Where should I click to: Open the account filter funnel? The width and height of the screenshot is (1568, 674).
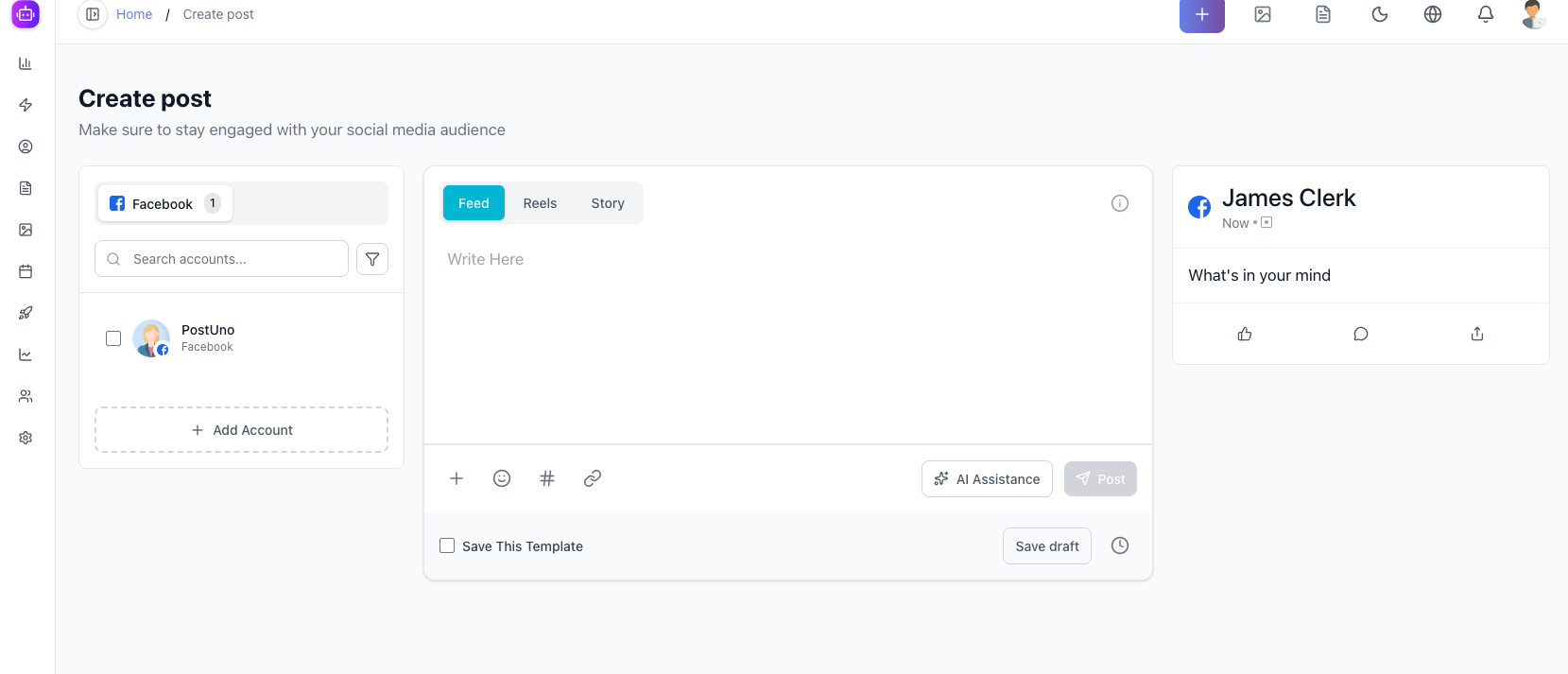372,259
